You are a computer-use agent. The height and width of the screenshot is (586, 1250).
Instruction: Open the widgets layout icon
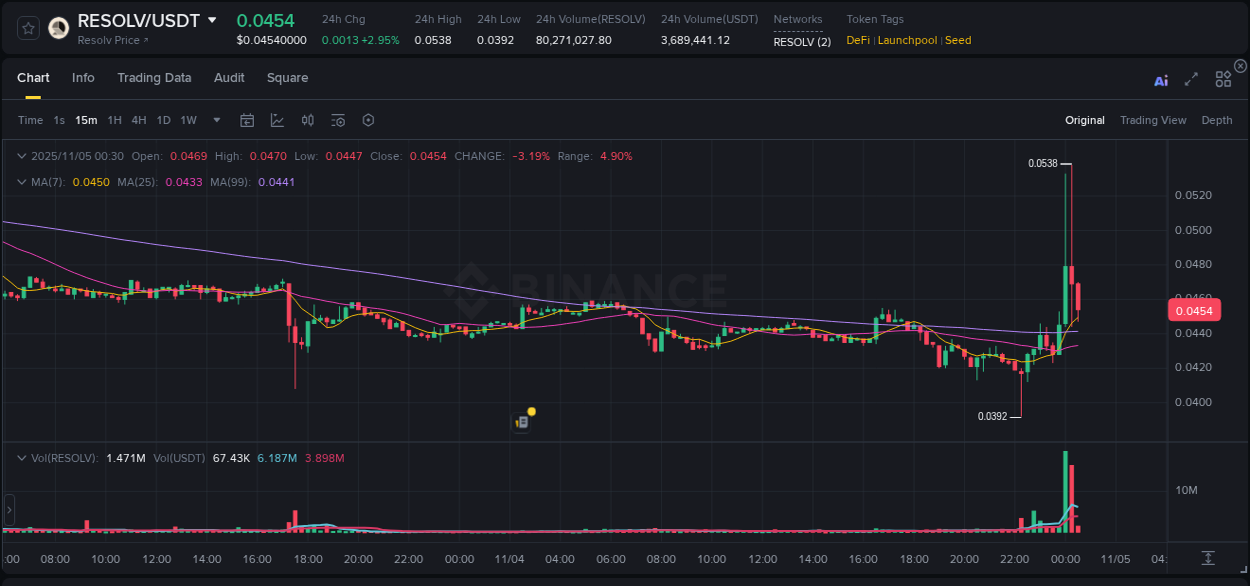[1223, 80]
